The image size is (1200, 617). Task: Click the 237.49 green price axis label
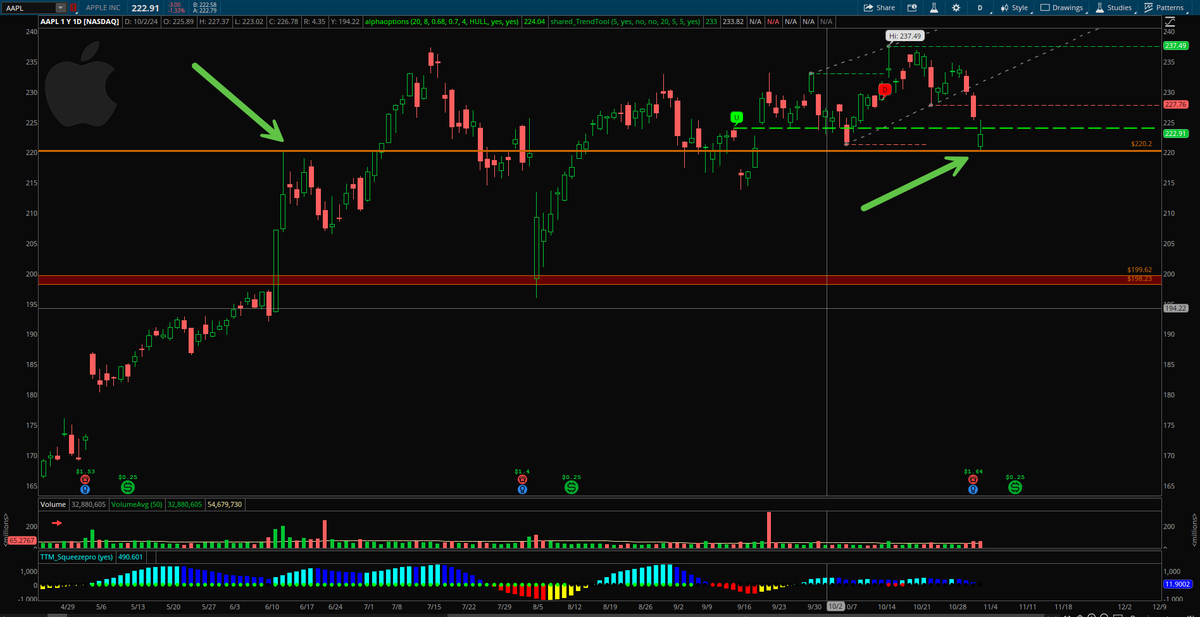[1174, 46]
